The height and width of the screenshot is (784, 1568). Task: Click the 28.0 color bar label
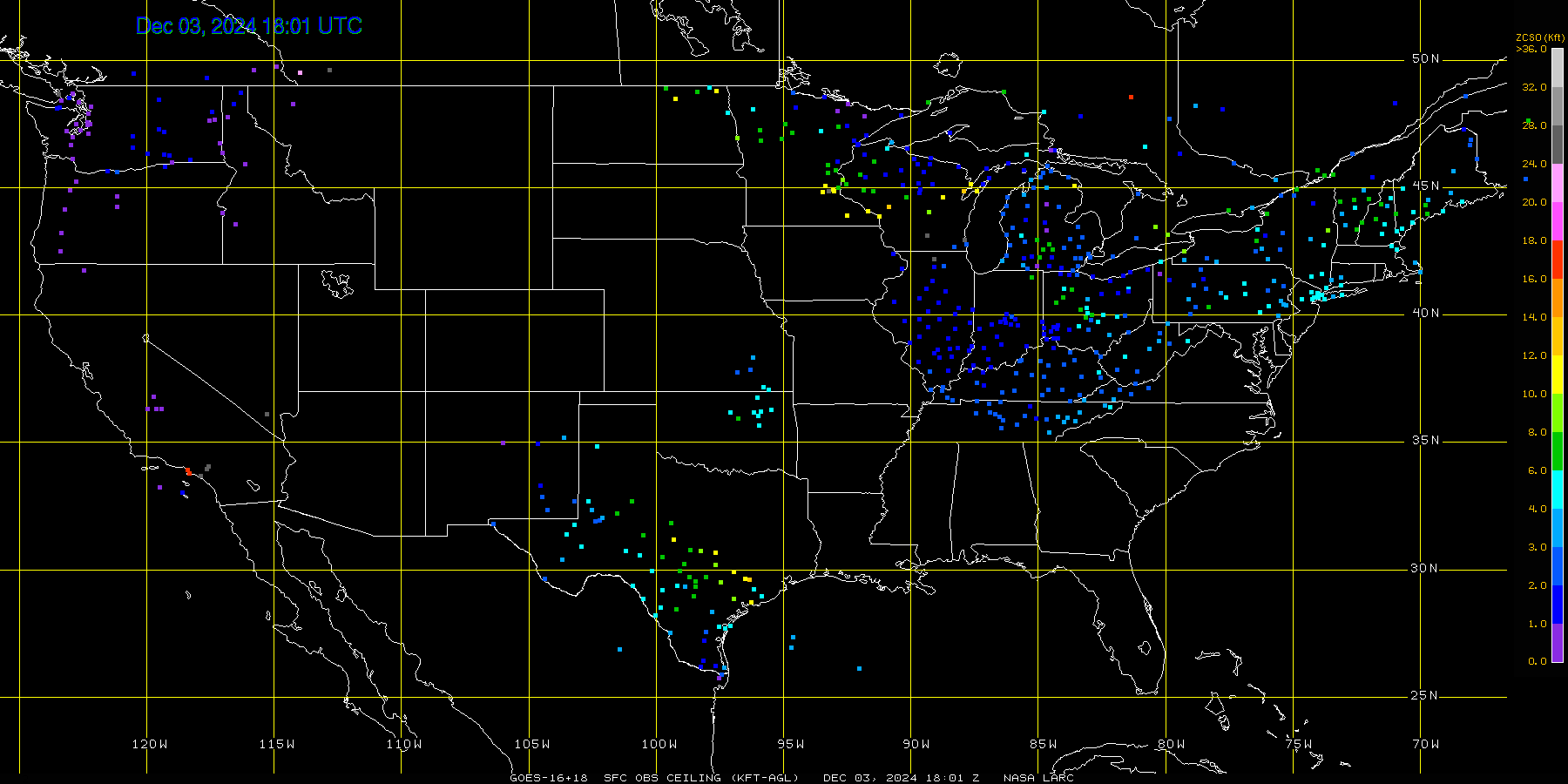coord(1534,125)
